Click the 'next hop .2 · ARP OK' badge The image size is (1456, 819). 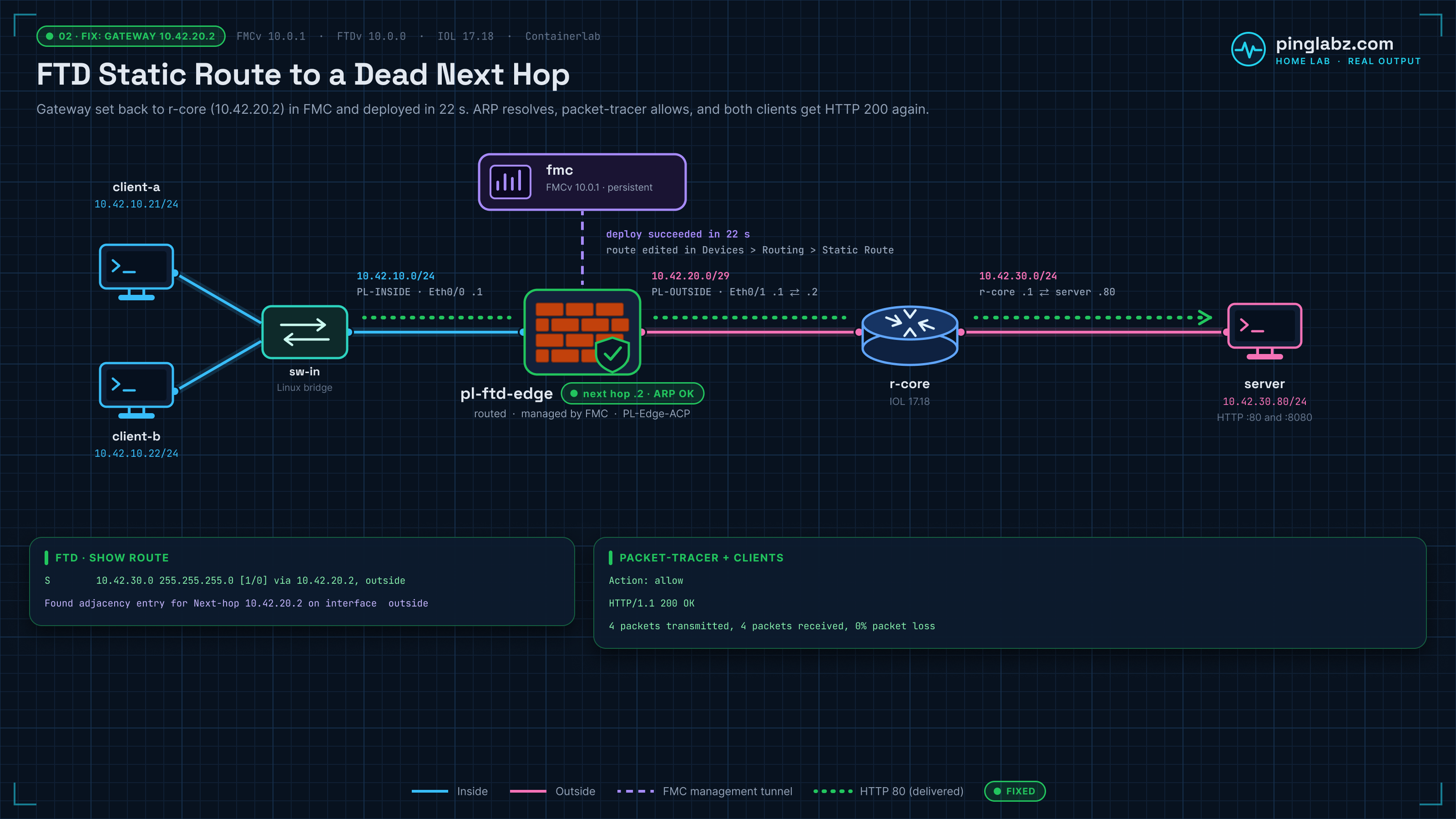632,394
